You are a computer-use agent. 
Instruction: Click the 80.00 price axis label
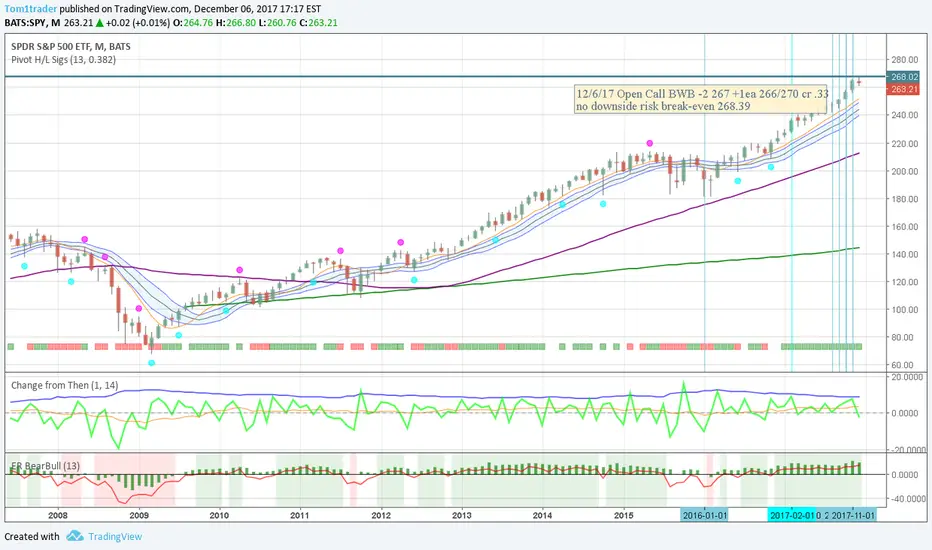pyautogui.click(x=904, y=337)
